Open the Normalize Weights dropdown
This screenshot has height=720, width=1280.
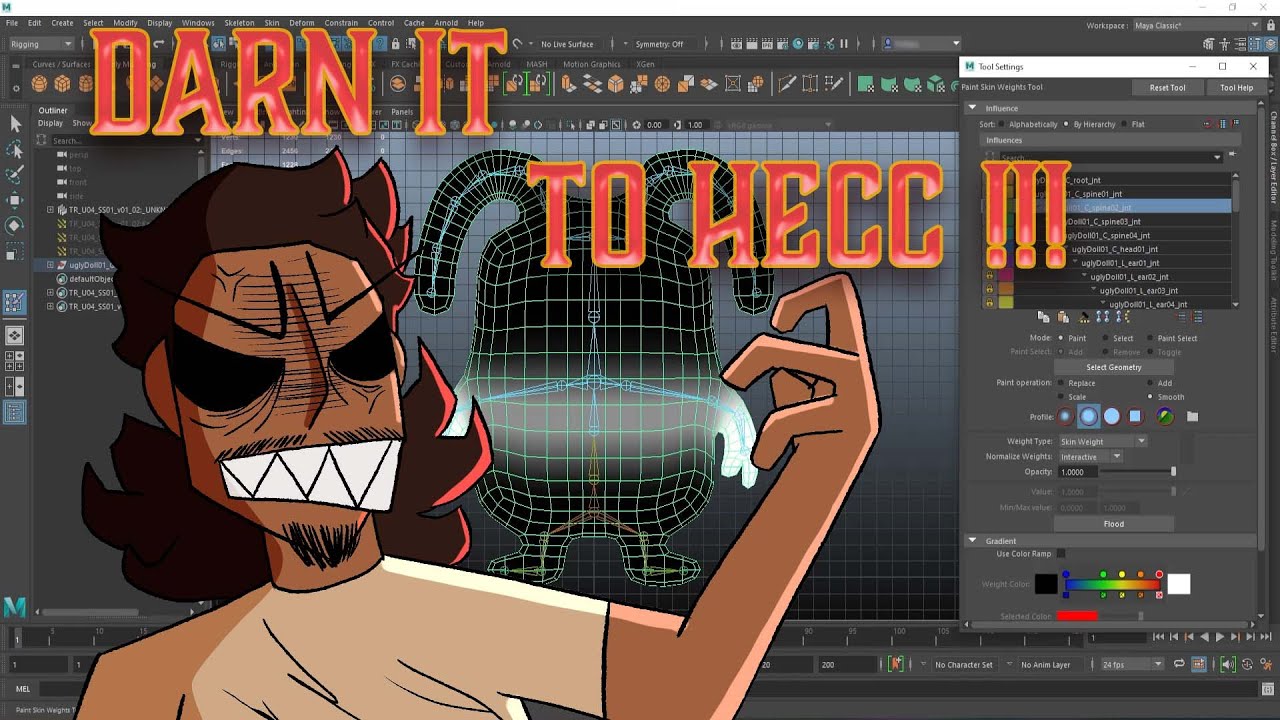click(x=1090, y=457)
